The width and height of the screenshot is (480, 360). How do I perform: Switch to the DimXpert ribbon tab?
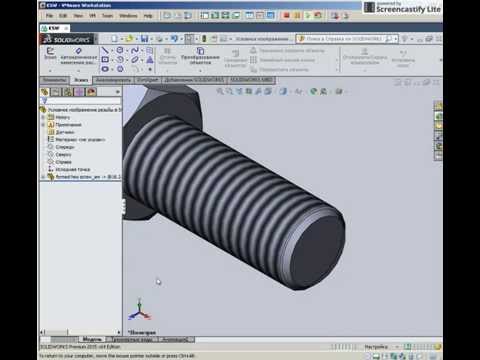coord(148,80)
